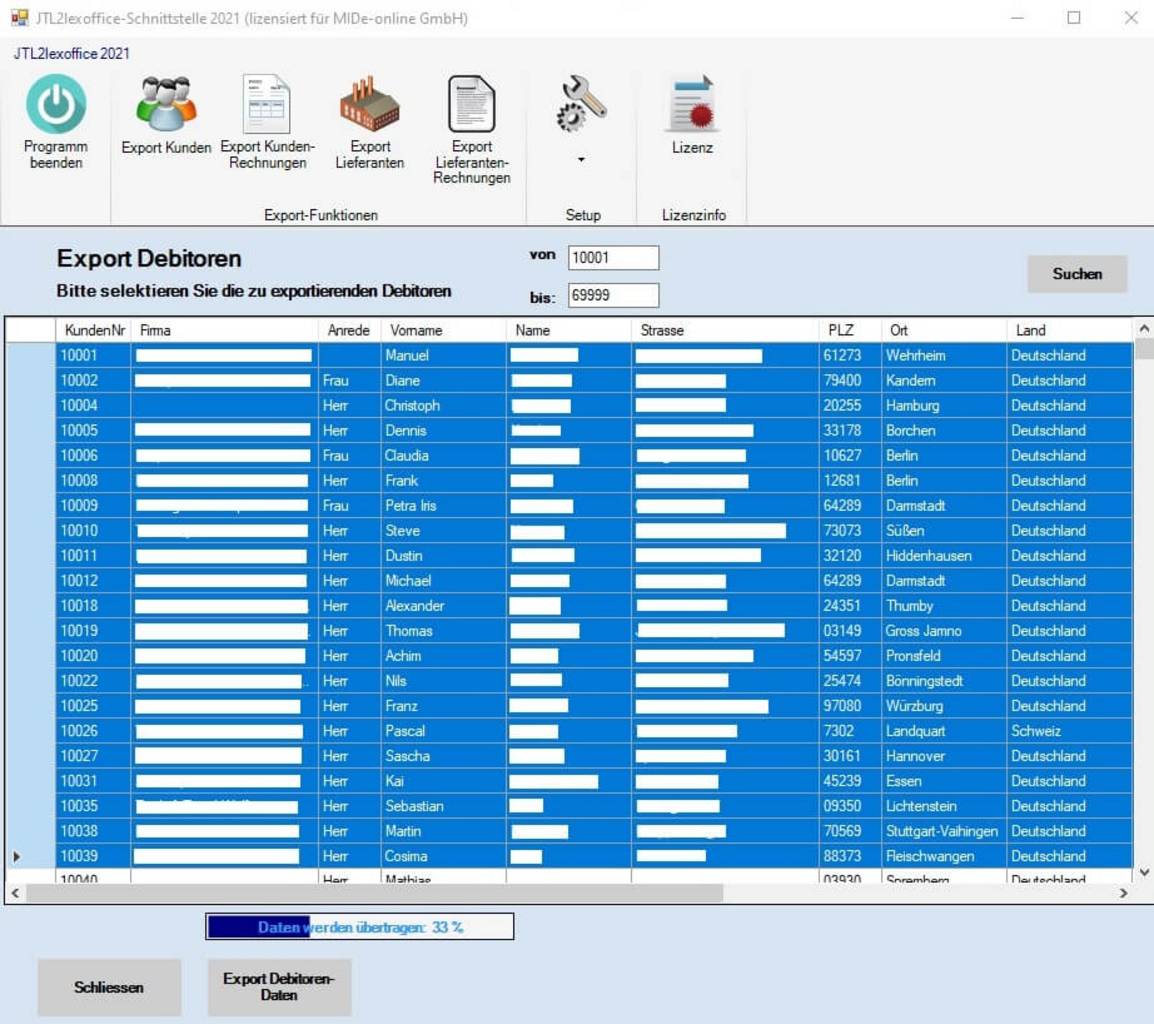The image size is (1154, 1024).
Task: Click the Setup wrench and gear icon
Action: pos(581,104)
